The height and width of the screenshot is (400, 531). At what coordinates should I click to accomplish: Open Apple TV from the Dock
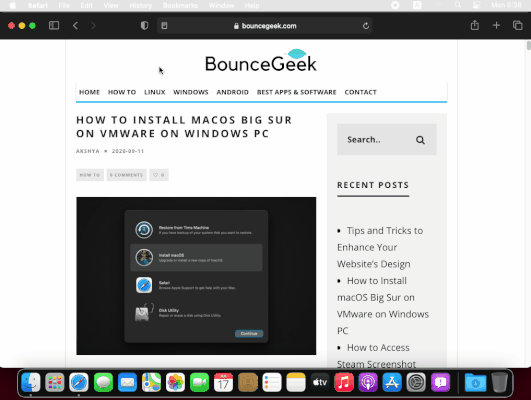pos(320,382)
